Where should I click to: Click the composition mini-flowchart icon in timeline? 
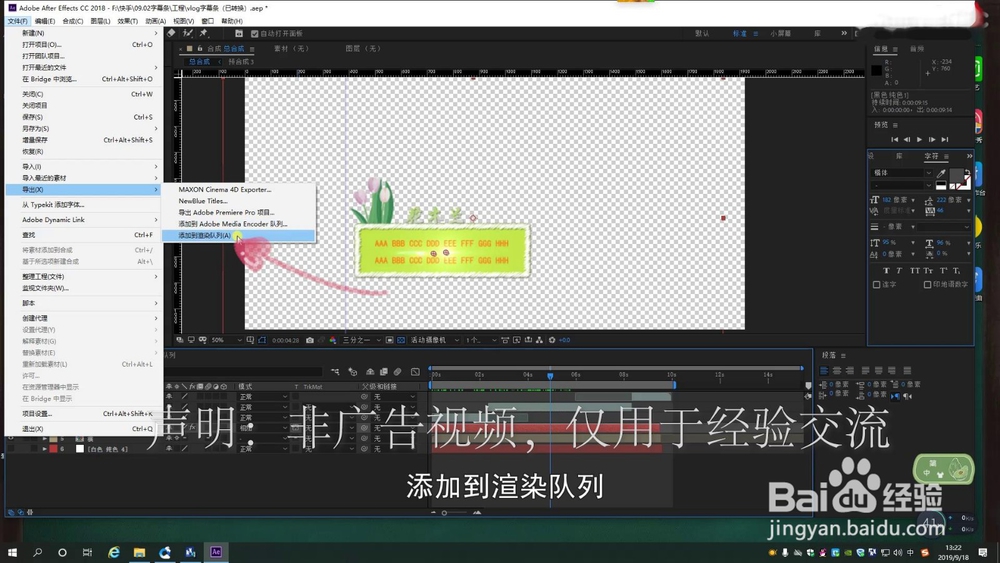[335, 372]
